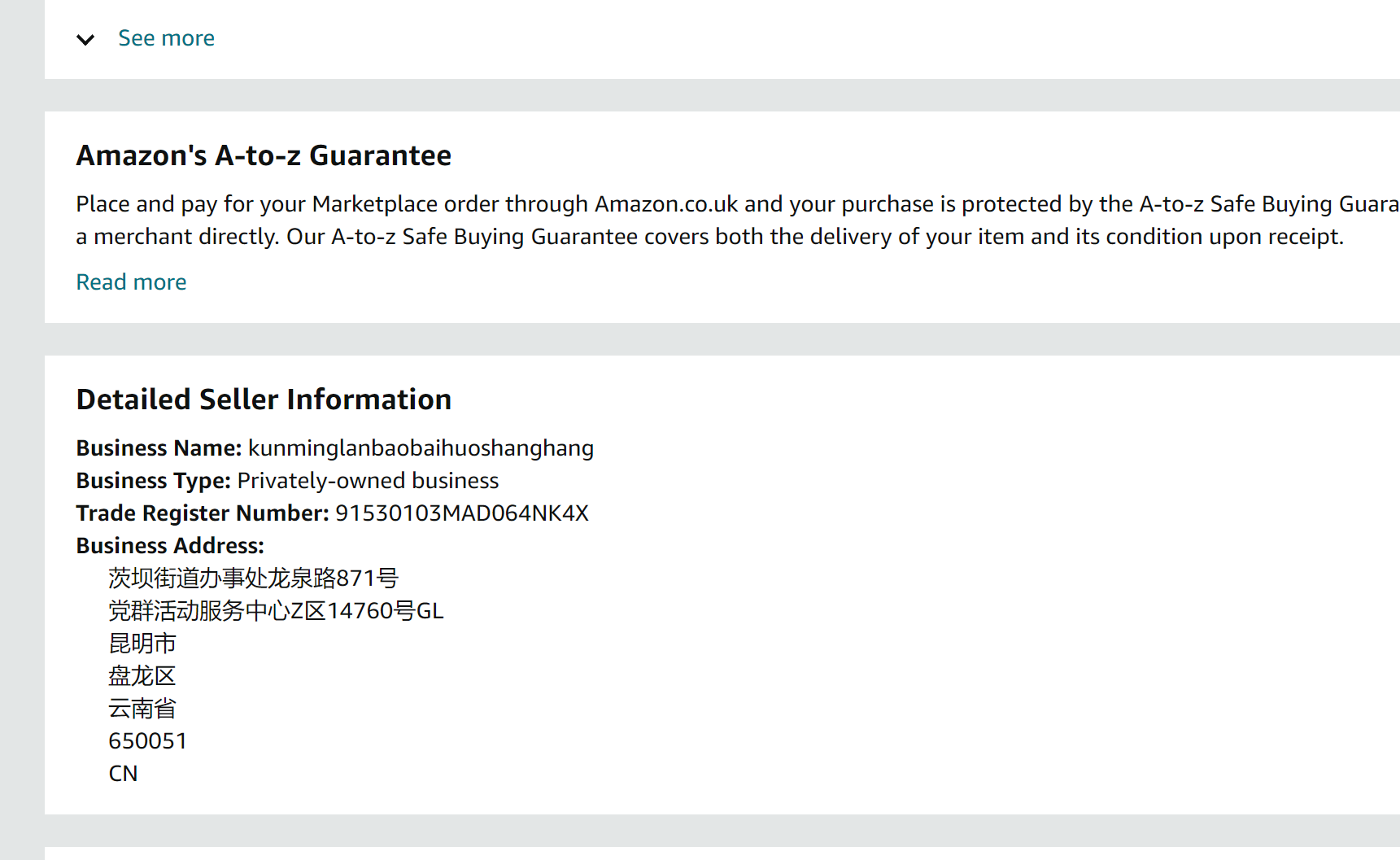
Task: Click the seller name kunminglanbaobaihuoshanghang
Action: [x=421, y=448]
